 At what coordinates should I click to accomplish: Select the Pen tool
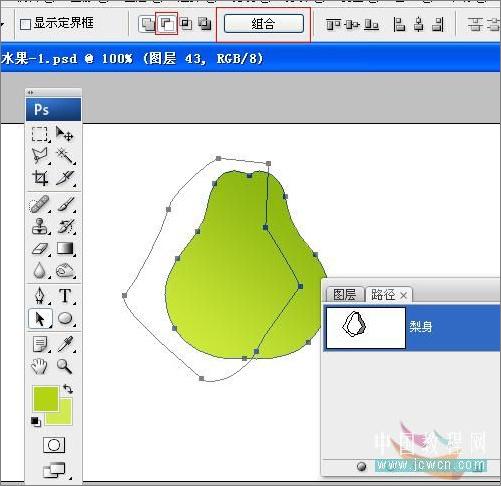coord(40,295)
